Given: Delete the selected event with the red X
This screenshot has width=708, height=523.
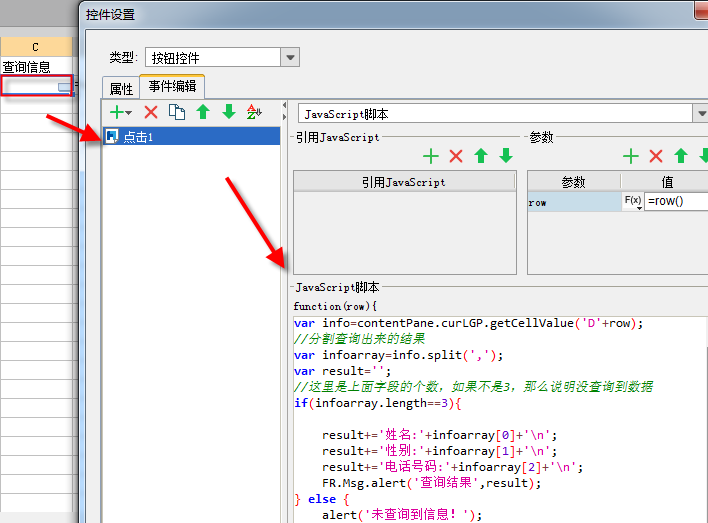Looking at the screenshot, I should click(x=151, y=112).
